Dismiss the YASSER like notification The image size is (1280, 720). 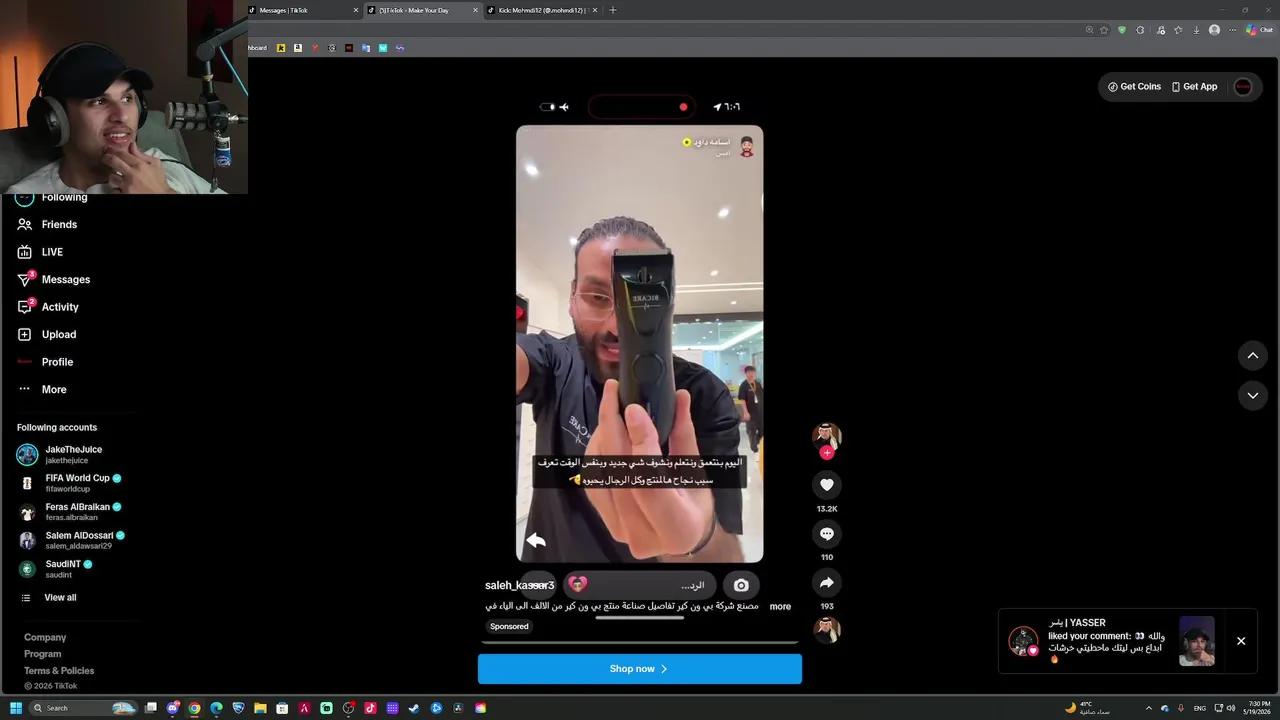(1241, 641)
